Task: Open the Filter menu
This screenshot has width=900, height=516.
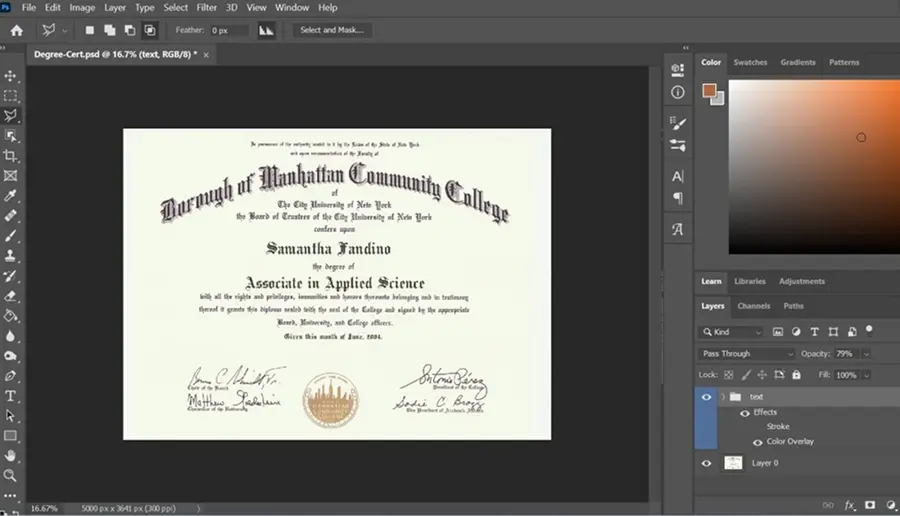Action: [206, 7]
